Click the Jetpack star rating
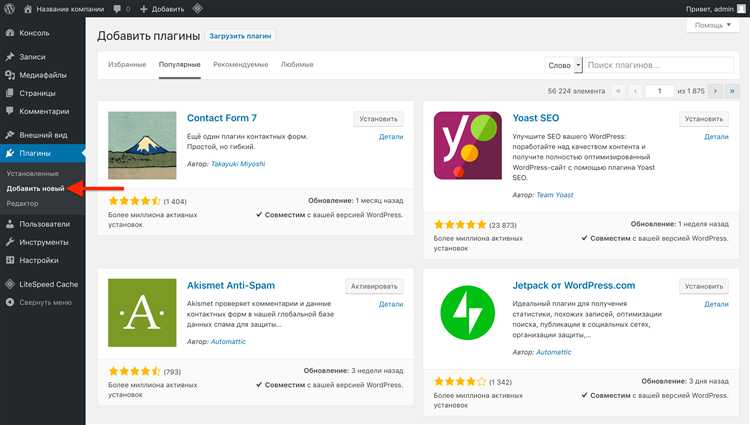 pyautogui.click(x=460, y=382)
